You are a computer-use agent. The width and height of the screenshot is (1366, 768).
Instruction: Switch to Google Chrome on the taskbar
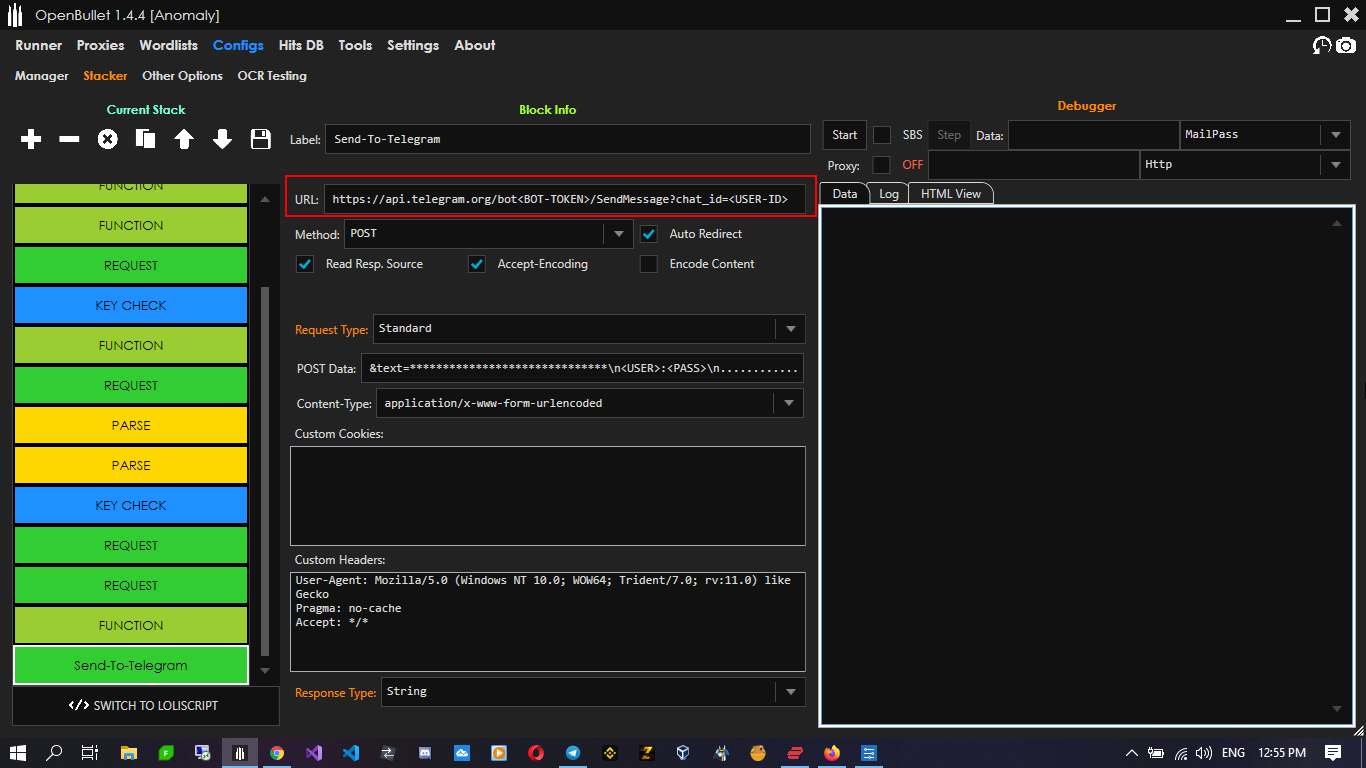tap(277, 752)
